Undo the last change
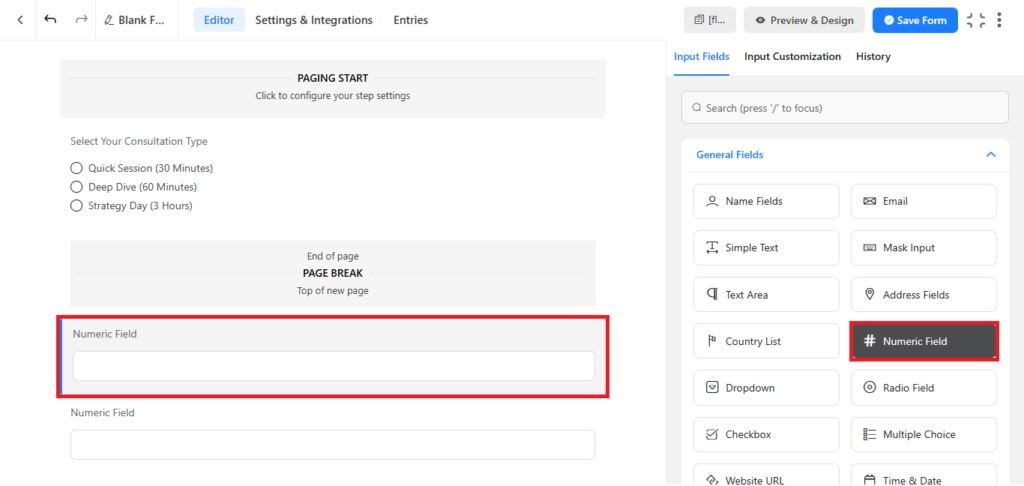The height and width of the screenshot is (486, 1024). 50,20
